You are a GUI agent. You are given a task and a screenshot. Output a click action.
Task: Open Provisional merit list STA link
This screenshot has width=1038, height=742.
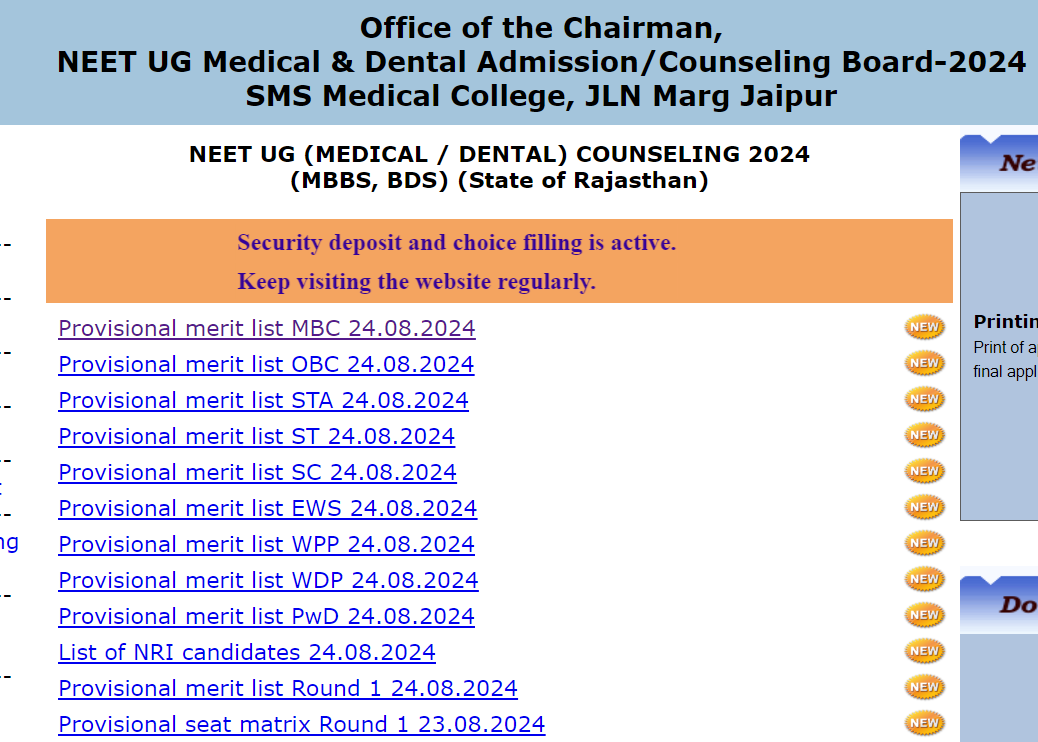tap(263, 400)
